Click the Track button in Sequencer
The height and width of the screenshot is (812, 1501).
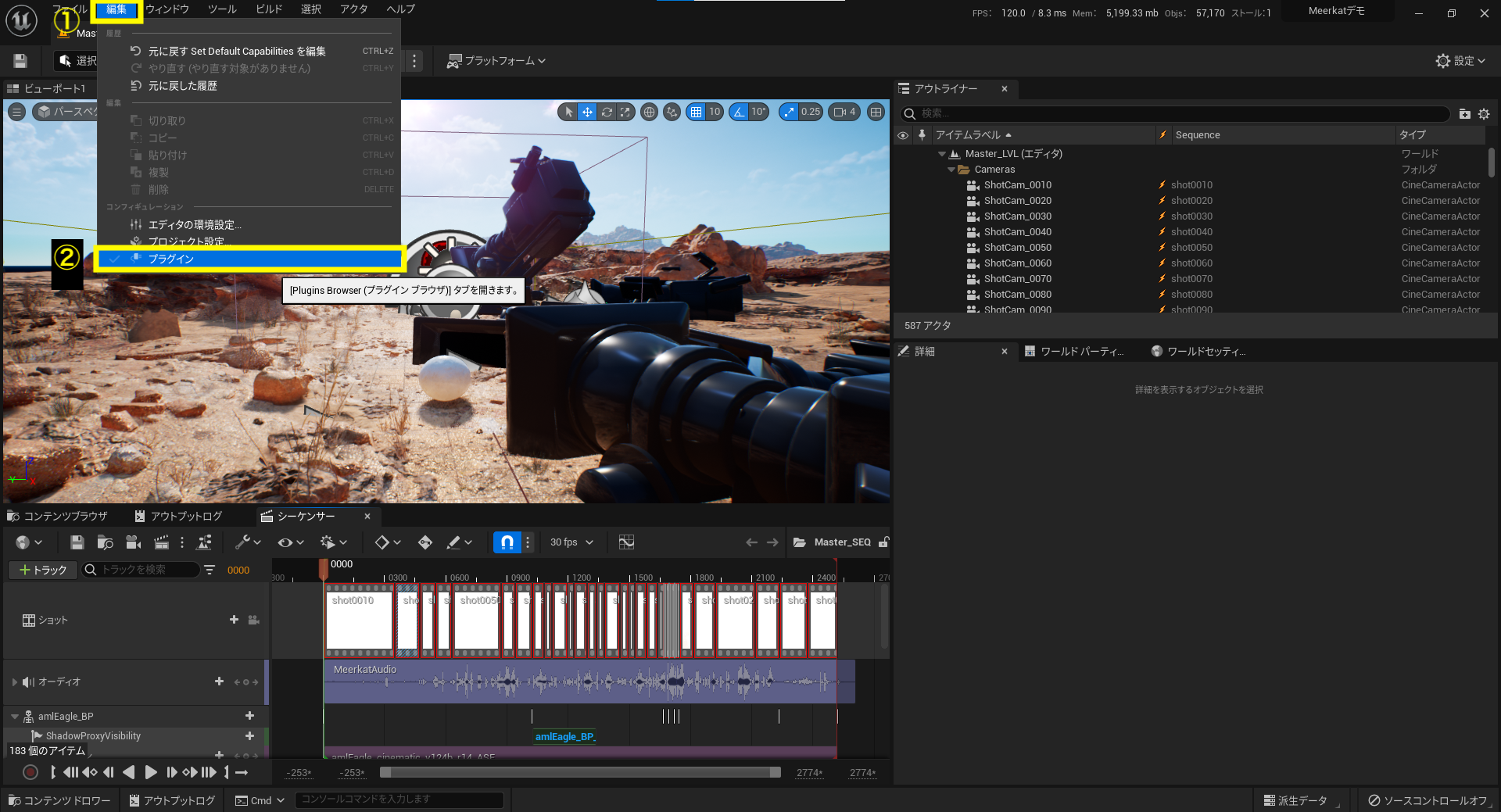pyautogui.click(x=42, y=570)
